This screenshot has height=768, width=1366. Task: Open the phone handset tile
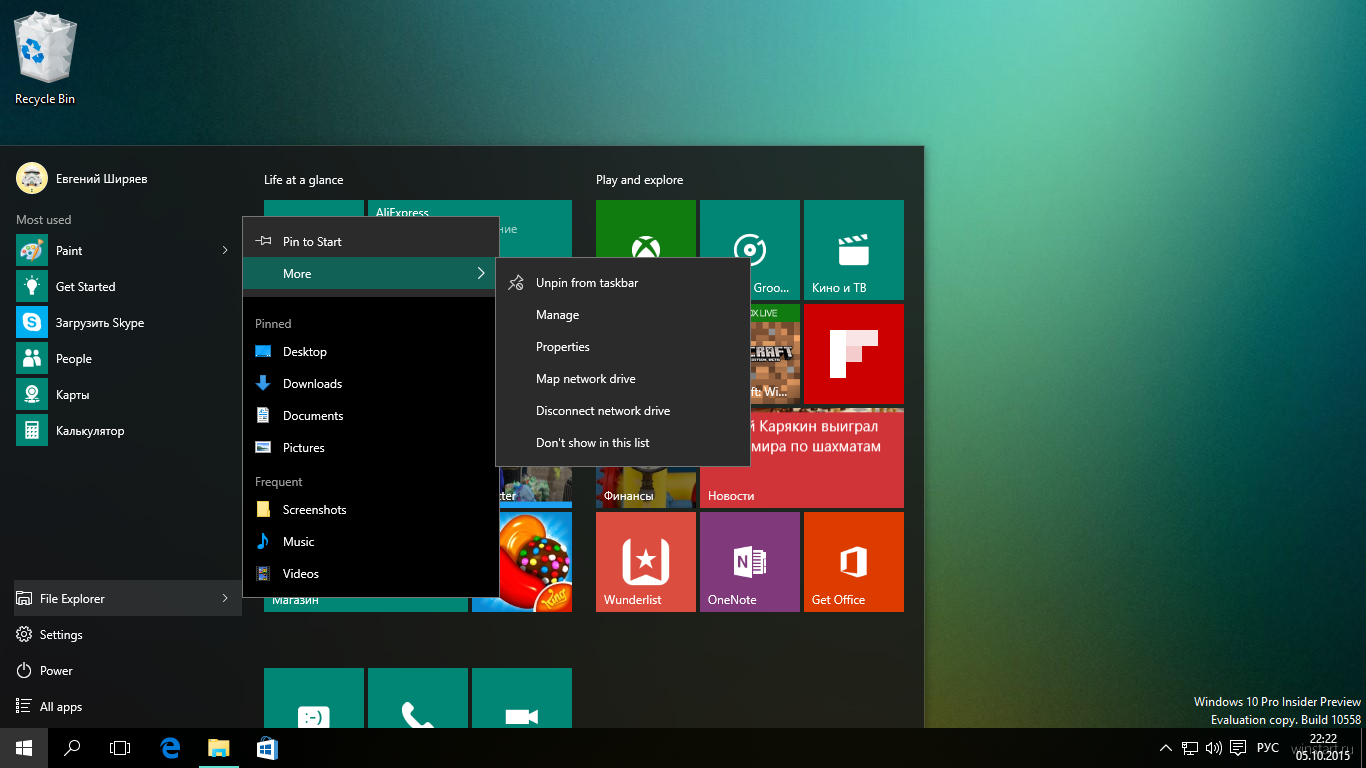418,698
